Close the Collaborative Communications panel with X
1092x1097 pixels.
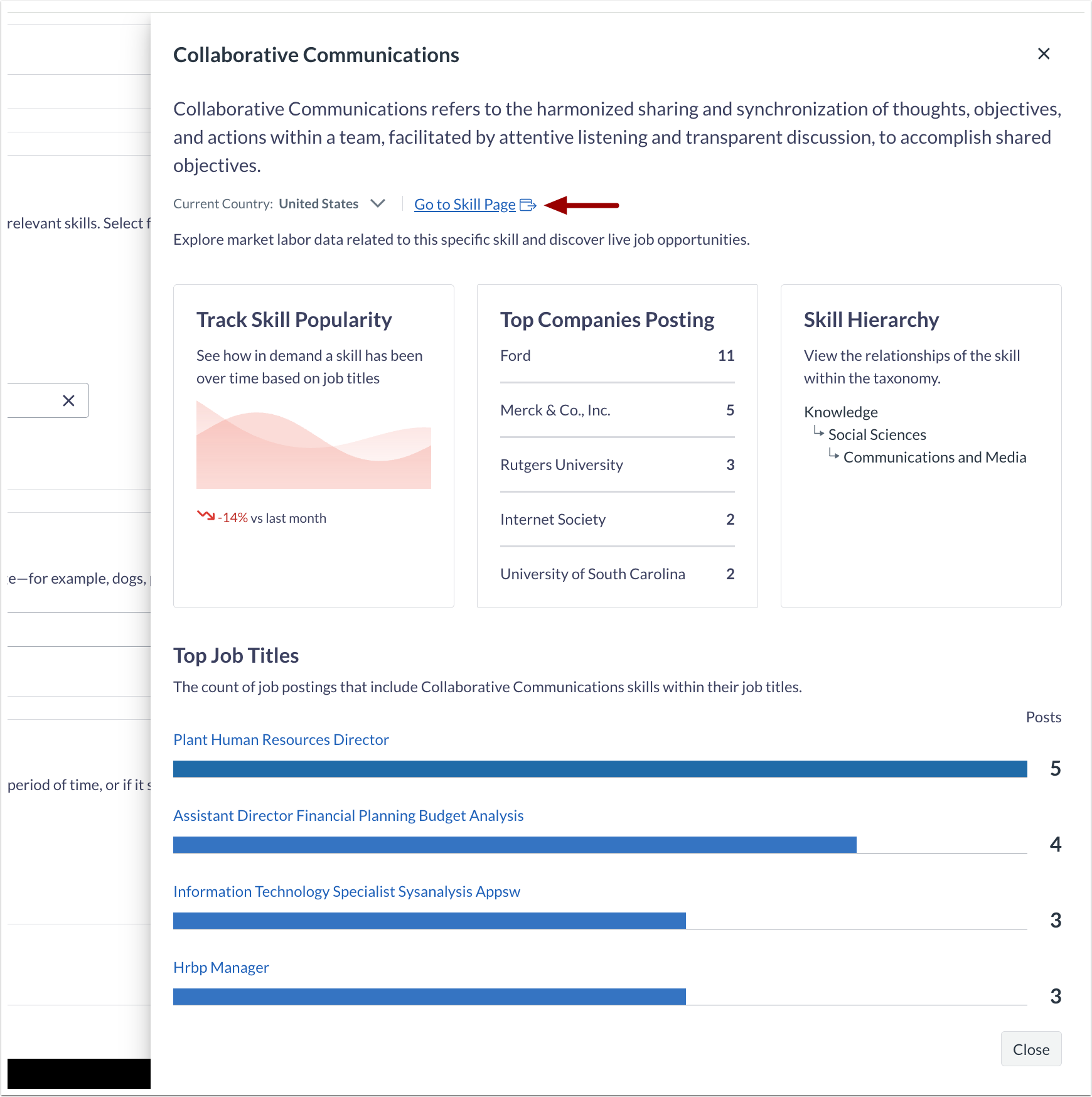1044,54
